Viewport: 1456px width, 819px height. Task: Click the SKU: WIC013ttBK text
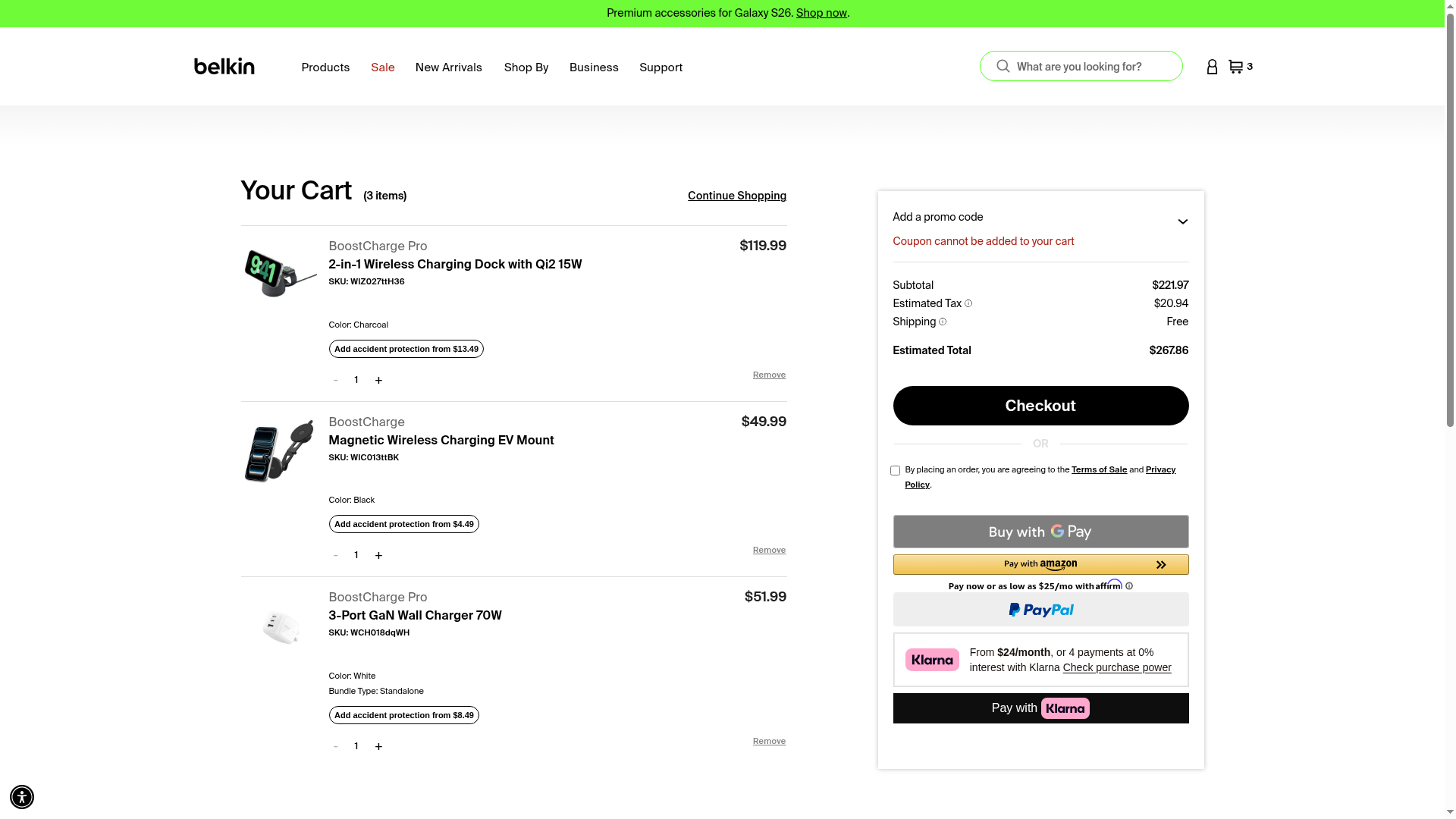coord(363,457)
